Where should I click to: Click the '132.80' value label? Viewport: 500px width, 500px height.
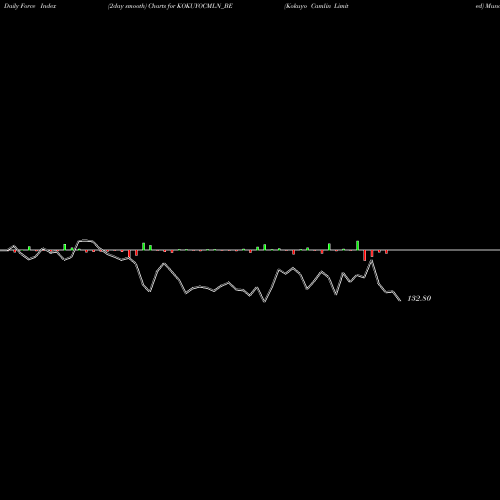(x=419, y=298)
